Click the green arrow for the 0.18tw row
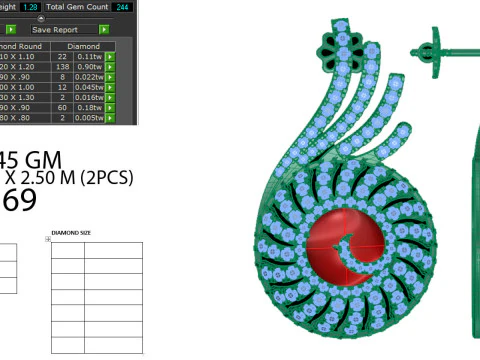The height and width of the screenshot is (360, 480). coord(110,108)
